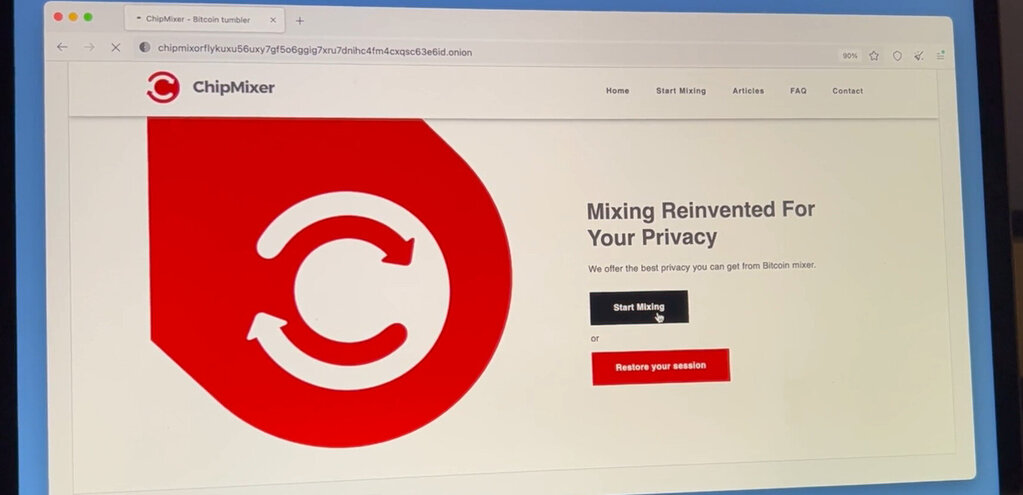This screenshot has height=495, width=1023.
Task: Go back with the left arrow
Action: coord(62,47)
